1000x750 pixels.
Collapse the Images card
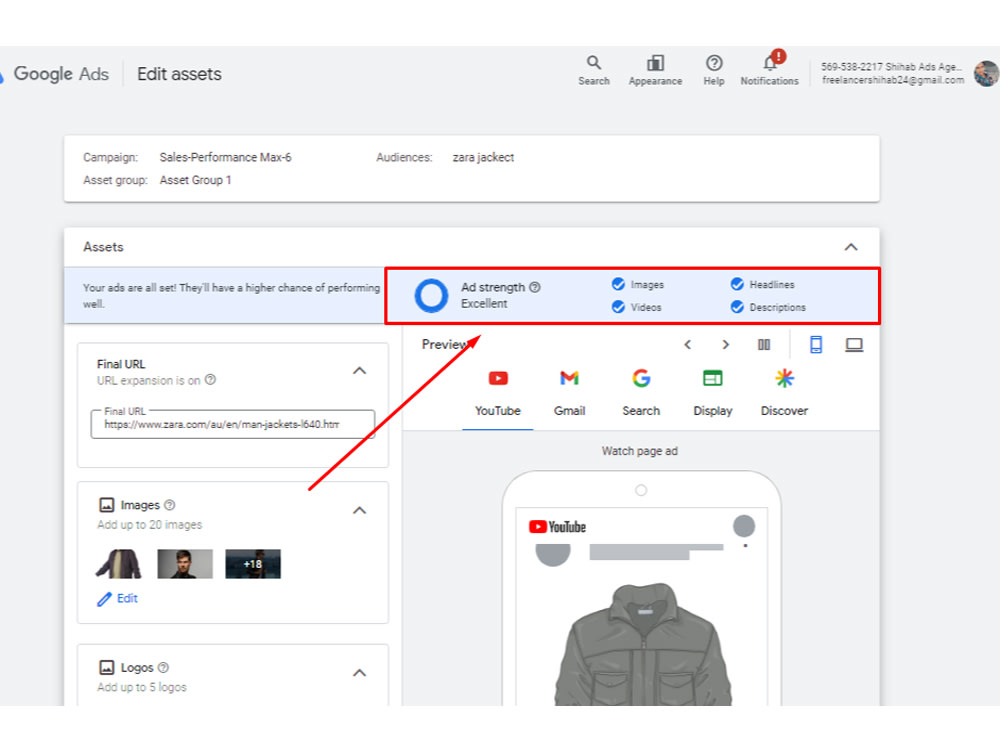tap(360, 510)
